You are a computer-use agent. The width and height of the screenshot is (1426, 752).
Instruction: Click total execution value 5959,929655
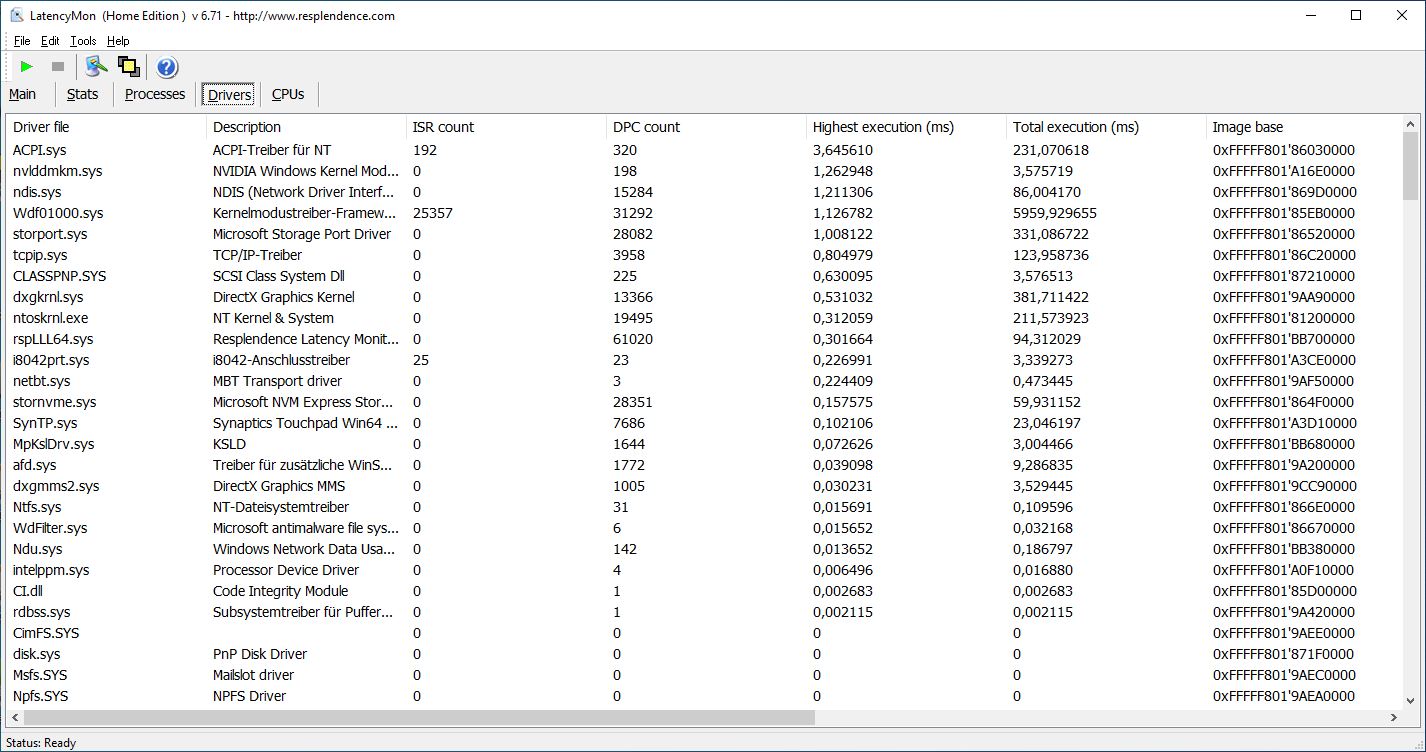click(x=1055, y=213)
